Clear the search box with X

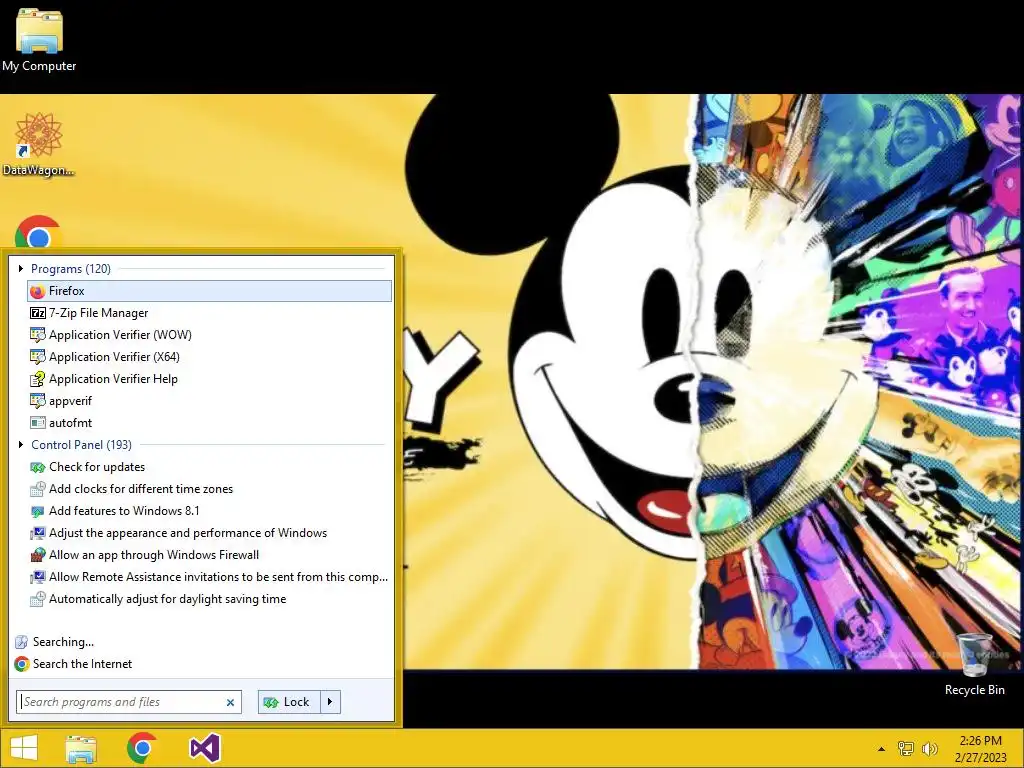point(230,703)
